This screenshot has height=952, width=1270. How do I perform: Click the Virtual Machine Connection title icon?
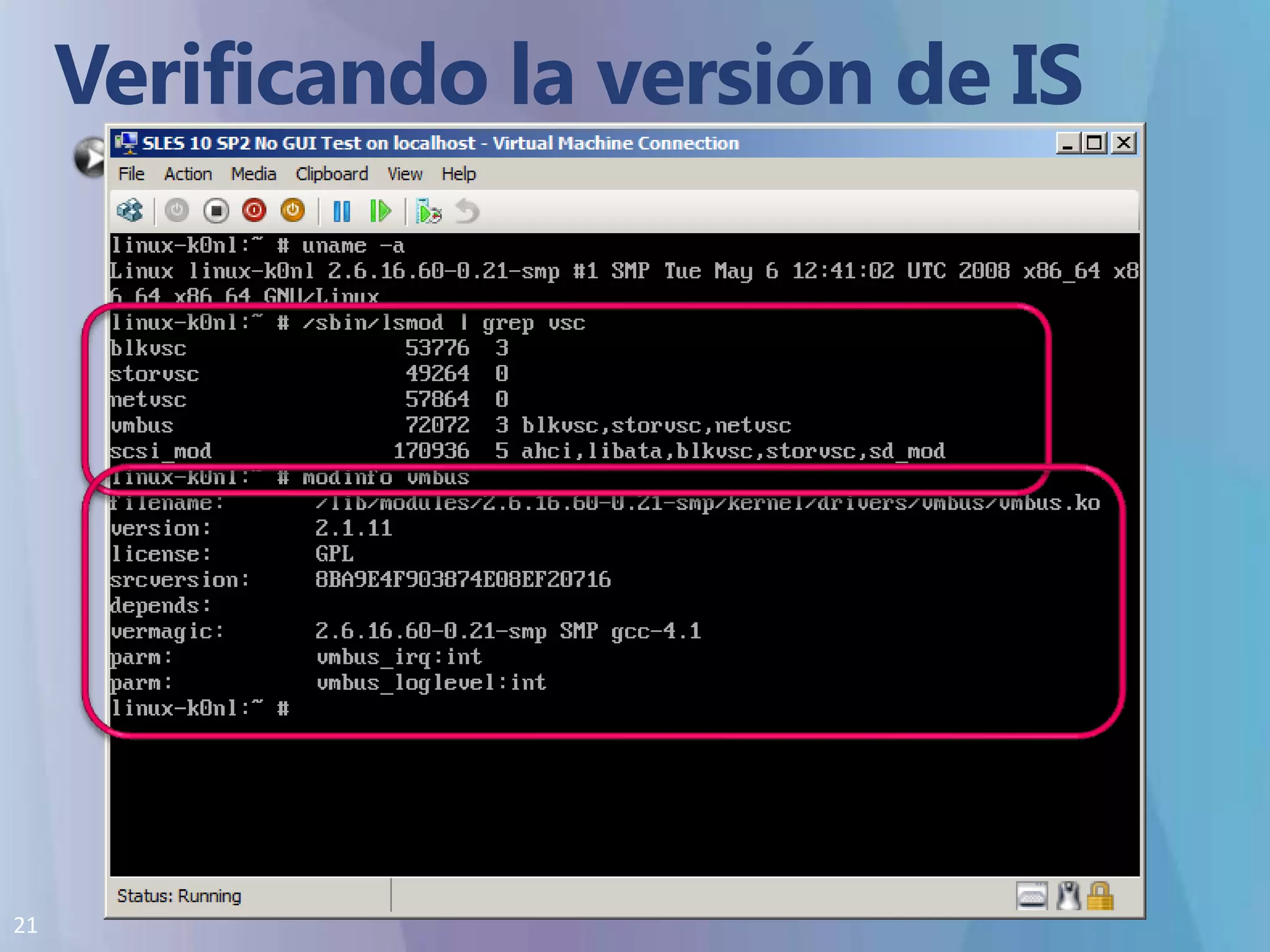point(127,143)
